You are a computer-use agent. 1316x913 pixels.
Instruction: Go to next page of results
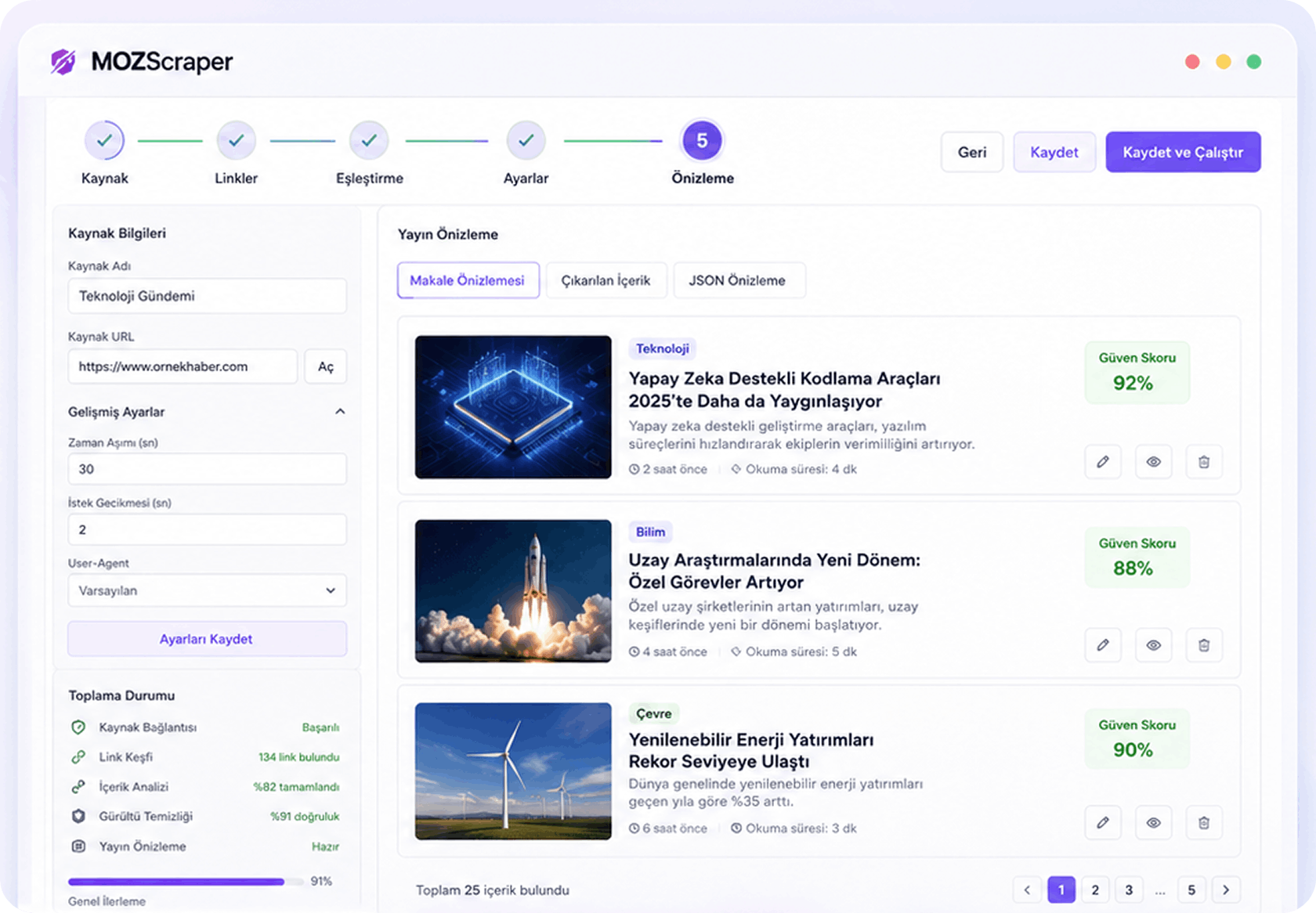pos(1226,890)
